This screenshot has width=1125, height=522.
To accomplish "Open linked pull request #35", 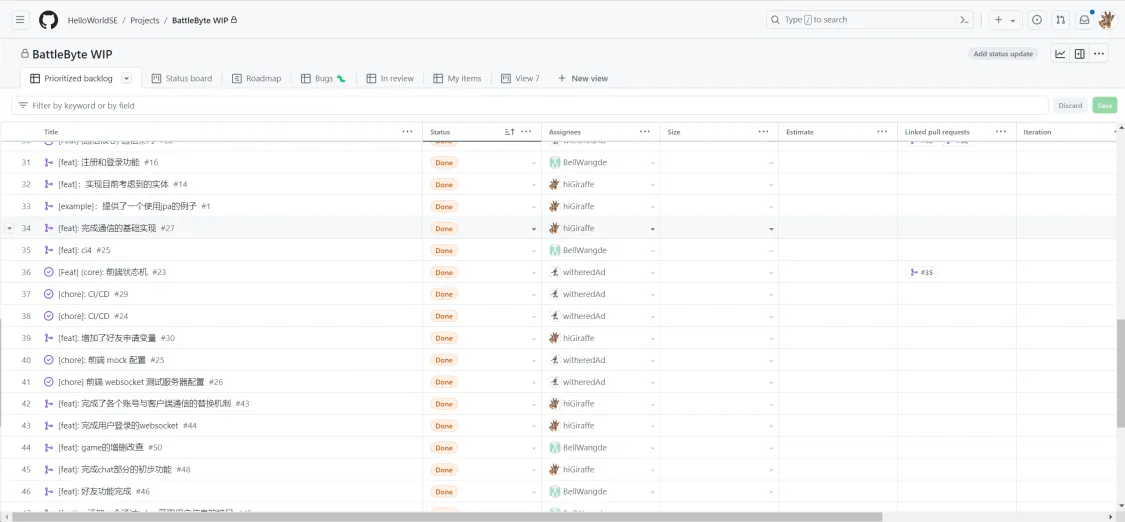I will [922, 272].
